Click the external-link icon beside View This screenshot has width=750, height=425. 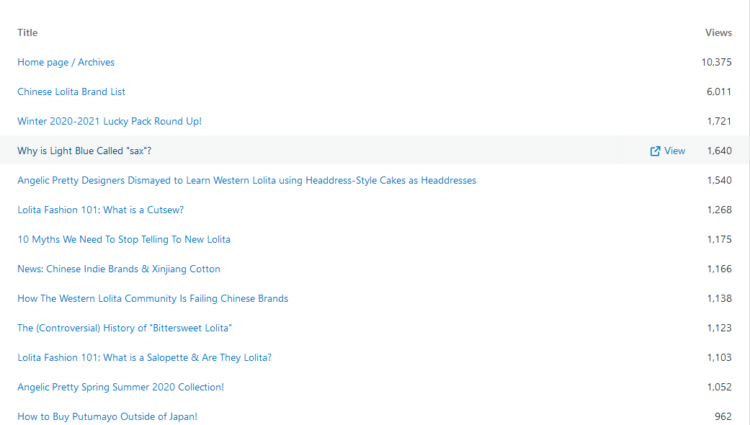[655, 151]
